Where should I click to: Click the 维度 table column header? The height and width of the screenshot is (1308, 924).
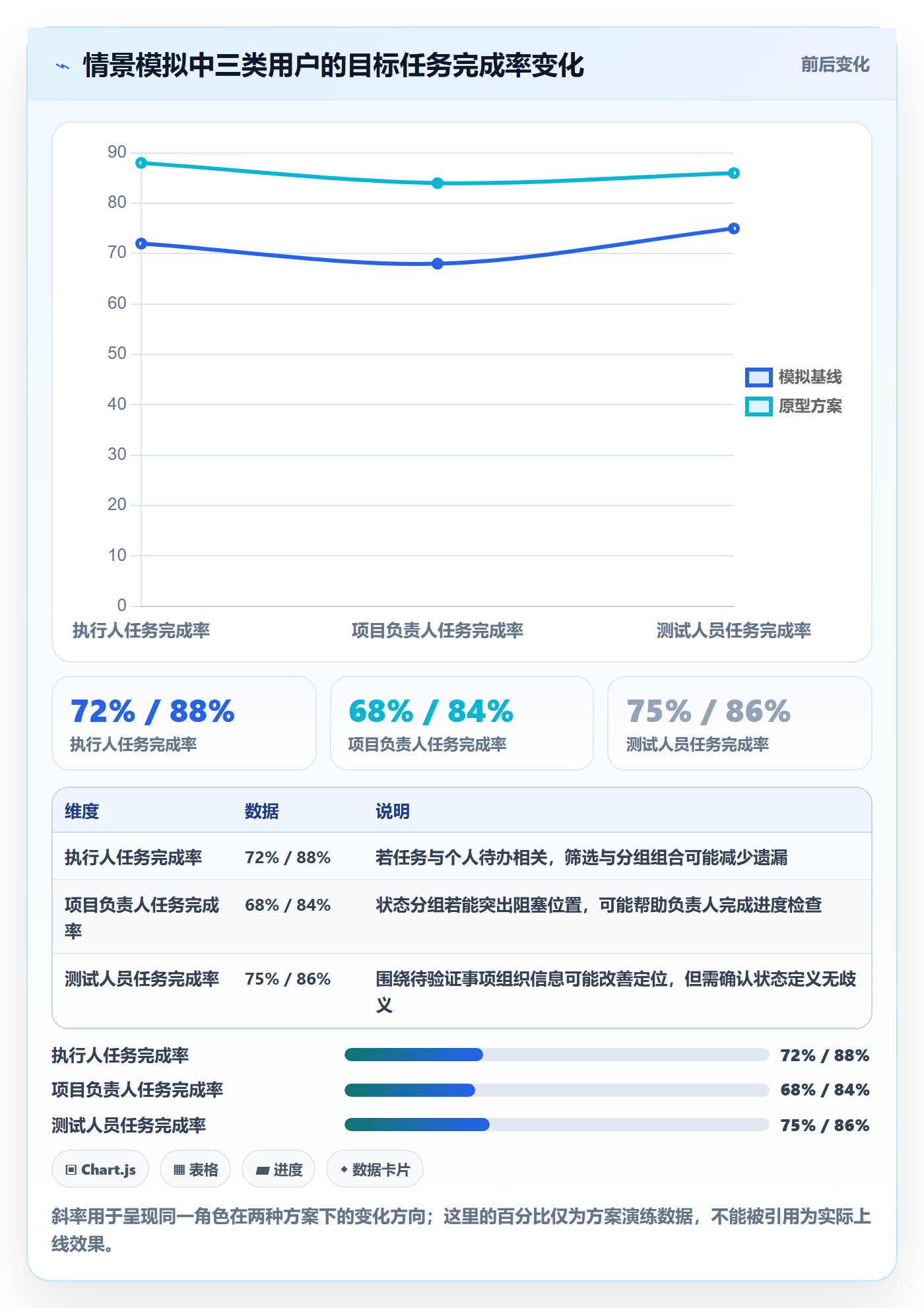click(82, 811)
